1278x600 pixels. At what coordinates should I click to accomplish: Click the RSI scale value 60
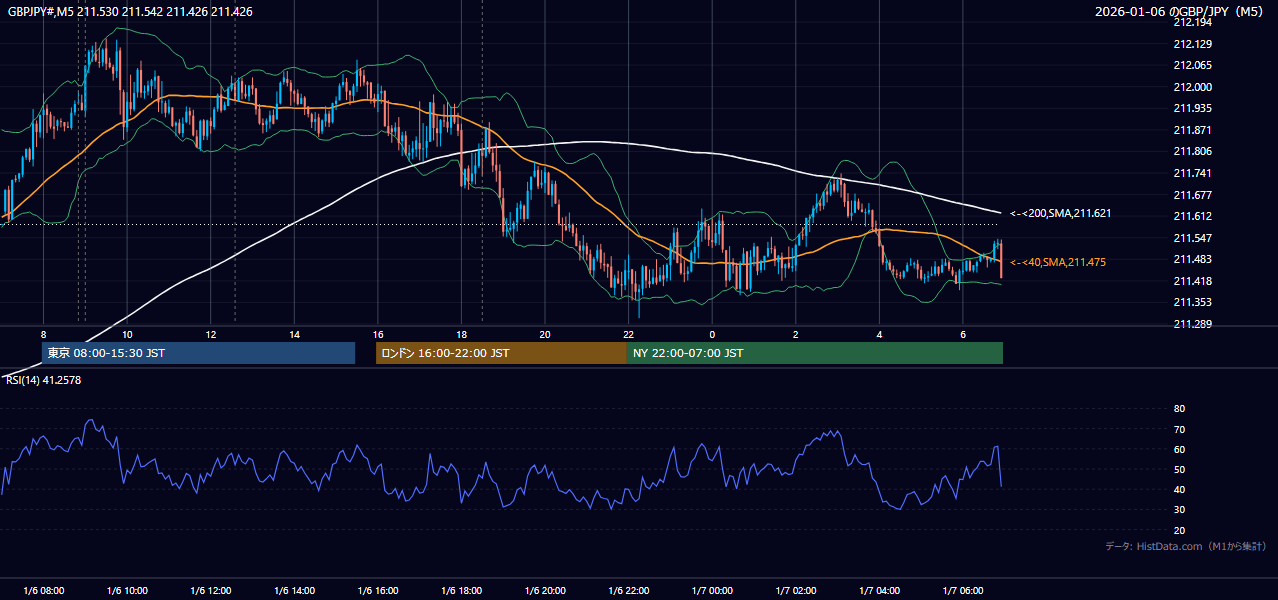coord(1179,449)
